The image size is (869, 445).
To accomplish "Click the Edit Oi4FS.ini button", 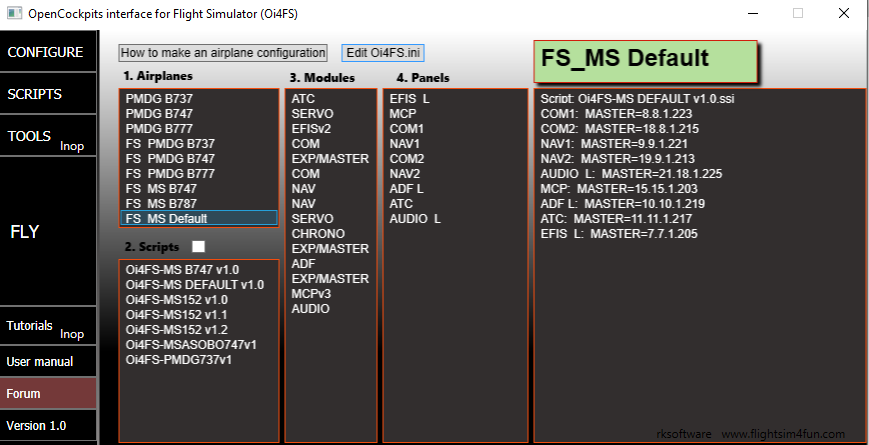I will tap(383, 53).
